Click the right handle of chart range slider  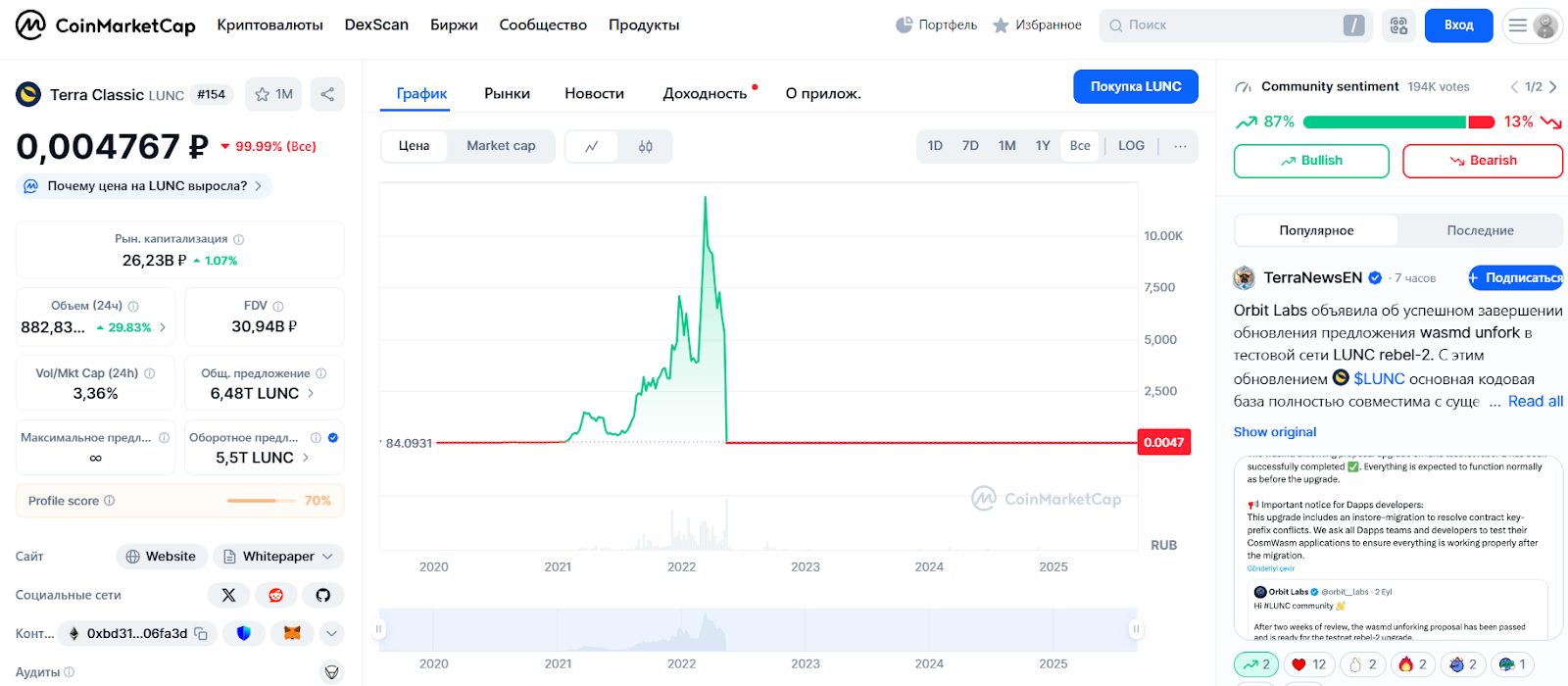pos(1136,629)
